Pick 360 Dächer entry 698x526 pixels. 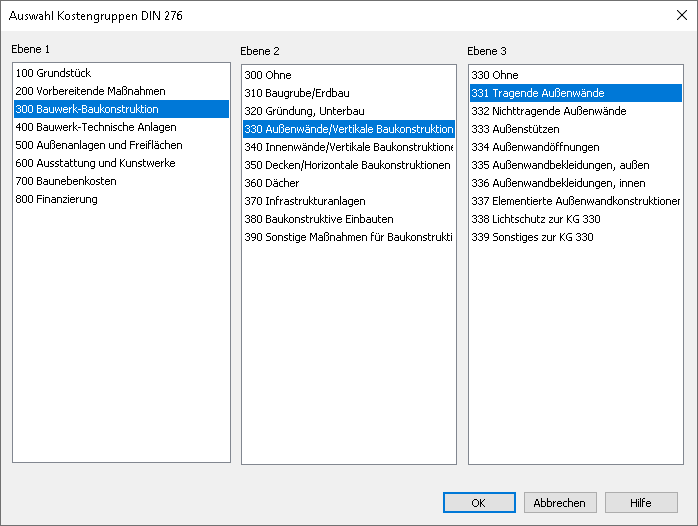coord(349,183)
